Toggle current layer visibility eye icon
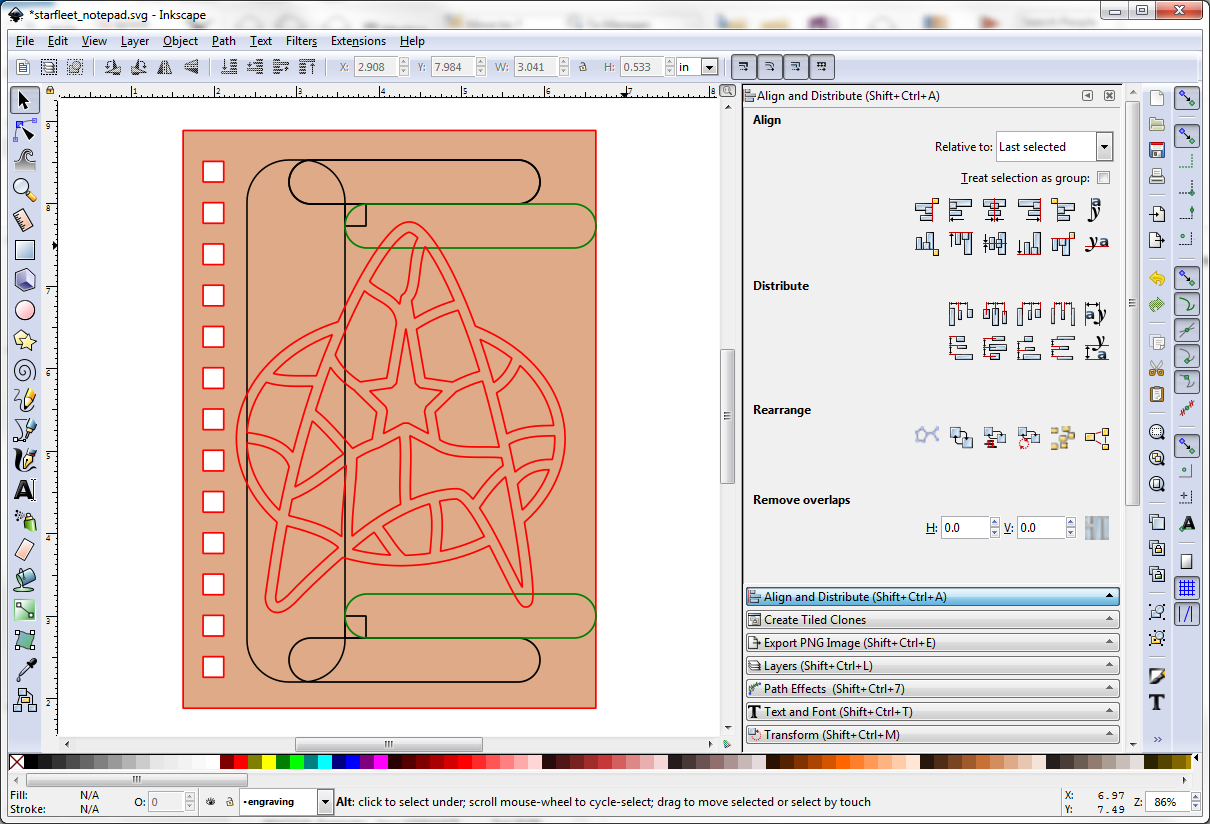 211,802
